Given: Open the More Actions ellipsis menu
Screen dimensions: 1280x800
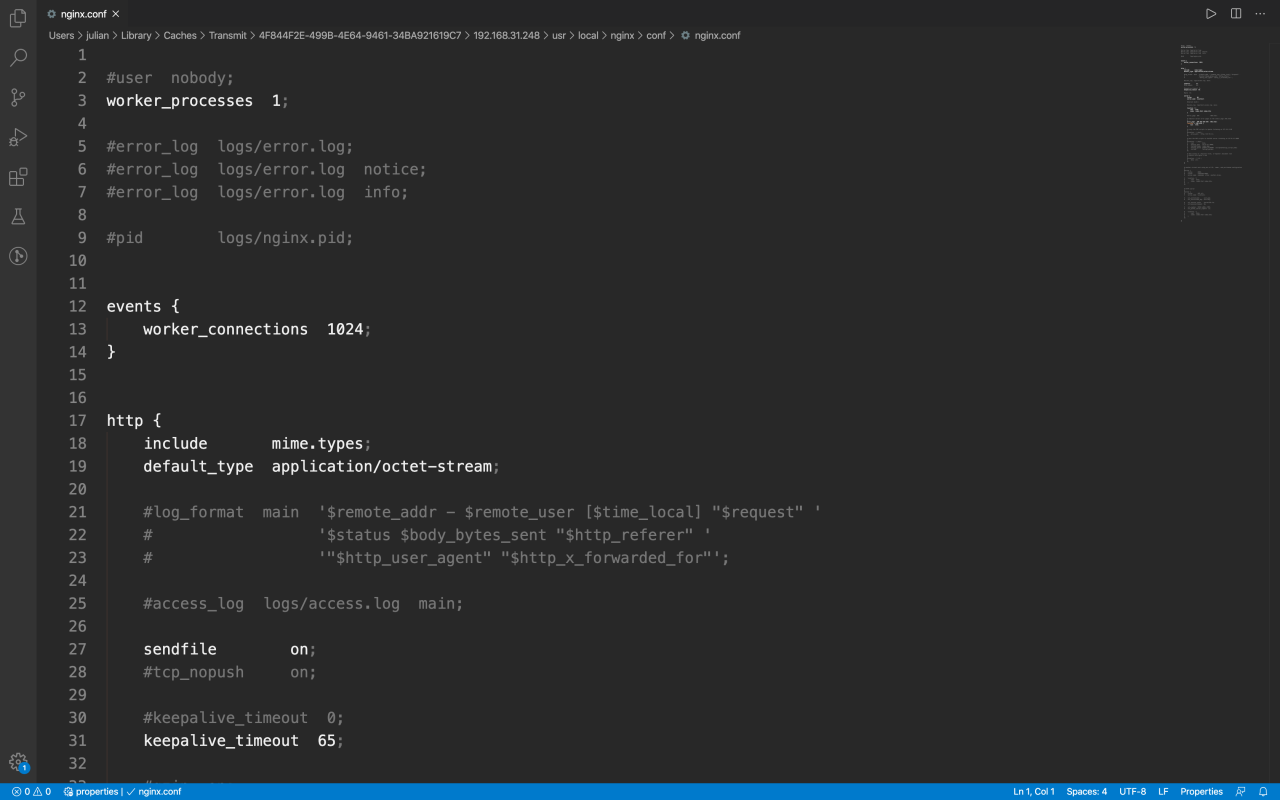Looking at the screenshot, I should coord(1260,14).
